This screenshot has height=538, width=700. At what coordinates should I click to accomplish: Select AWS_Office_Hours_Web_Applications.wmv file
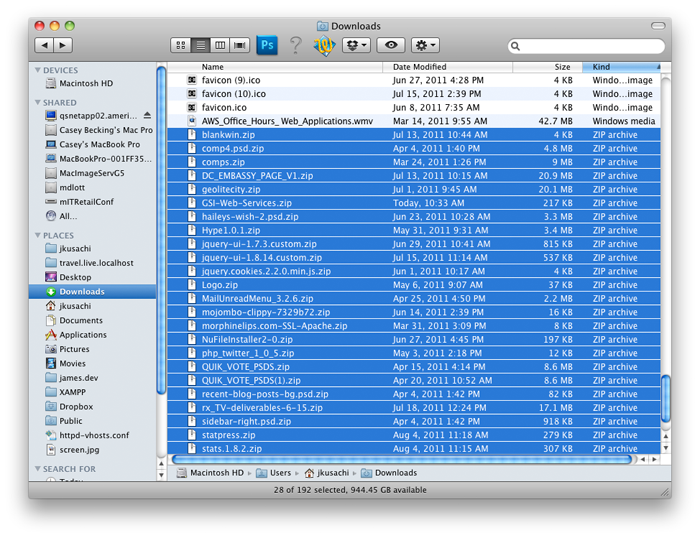(x=414, y=121)
